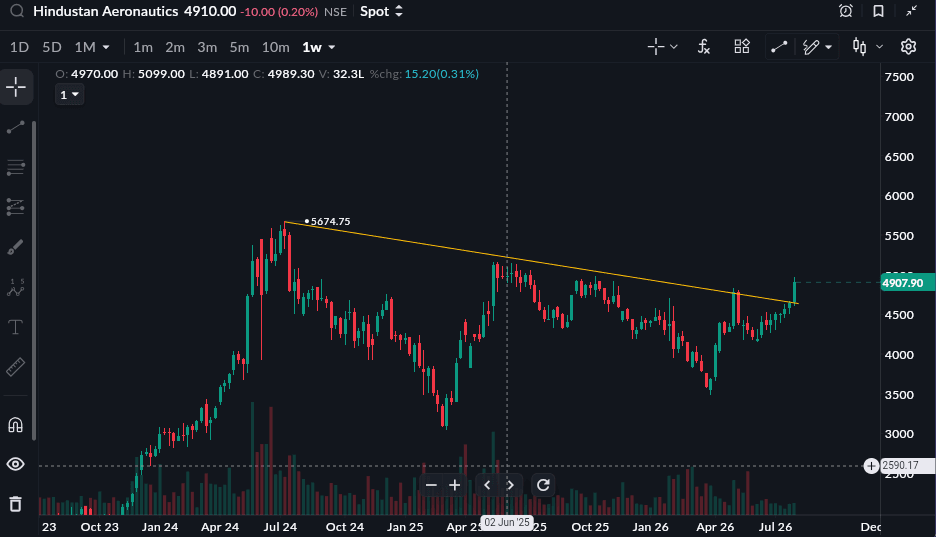
Task: Open the indicators fx menu
Action: pyautogui.click(x=704, y=47)
